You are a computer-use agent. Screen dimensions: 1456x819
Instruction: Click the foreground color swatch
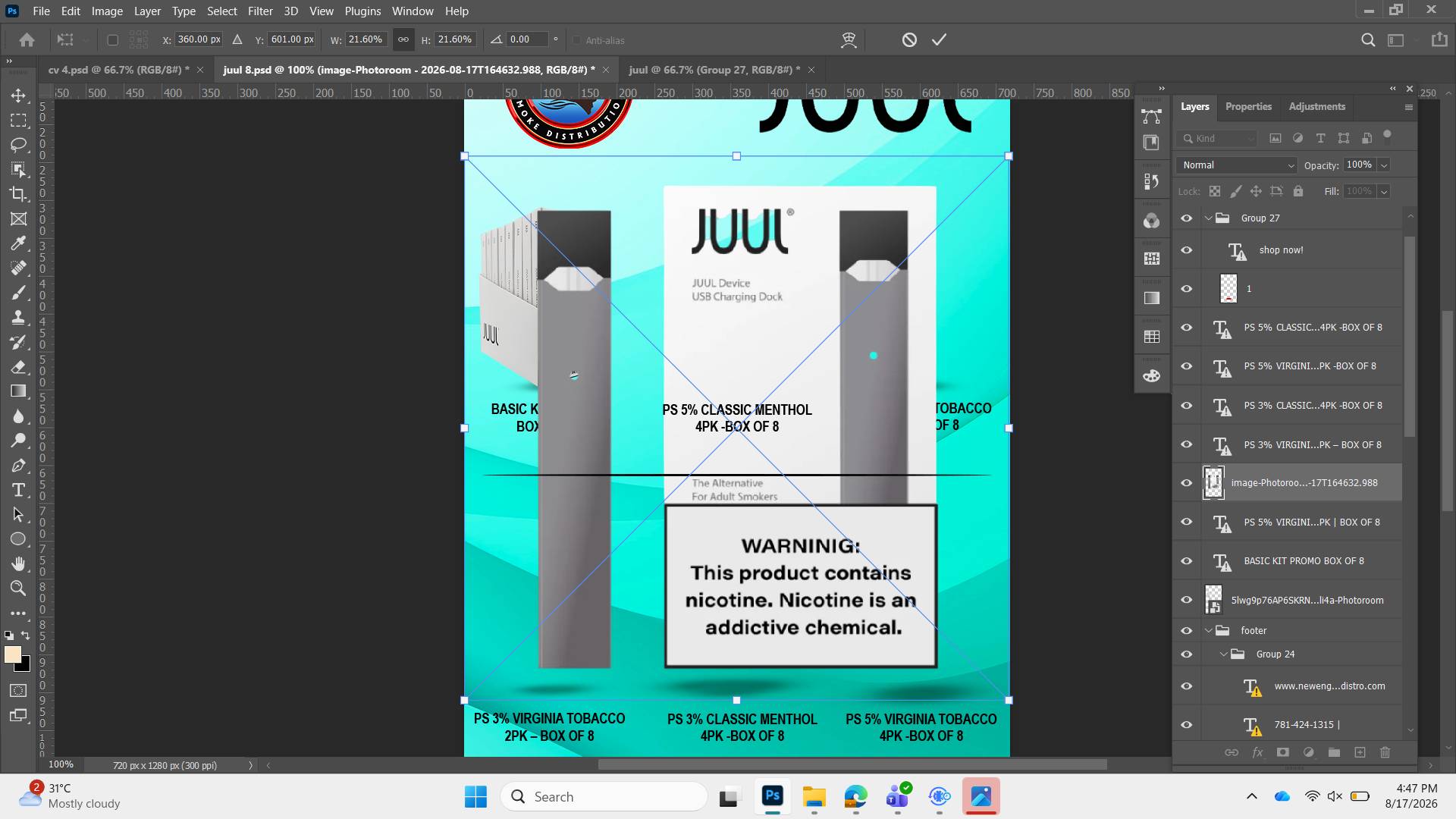(x=13, y=655)
